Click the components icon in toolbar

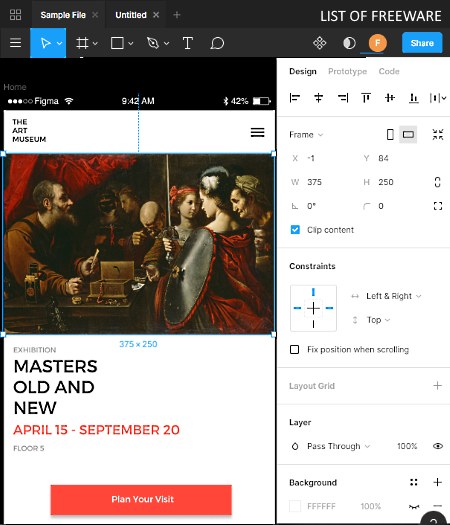319,43
